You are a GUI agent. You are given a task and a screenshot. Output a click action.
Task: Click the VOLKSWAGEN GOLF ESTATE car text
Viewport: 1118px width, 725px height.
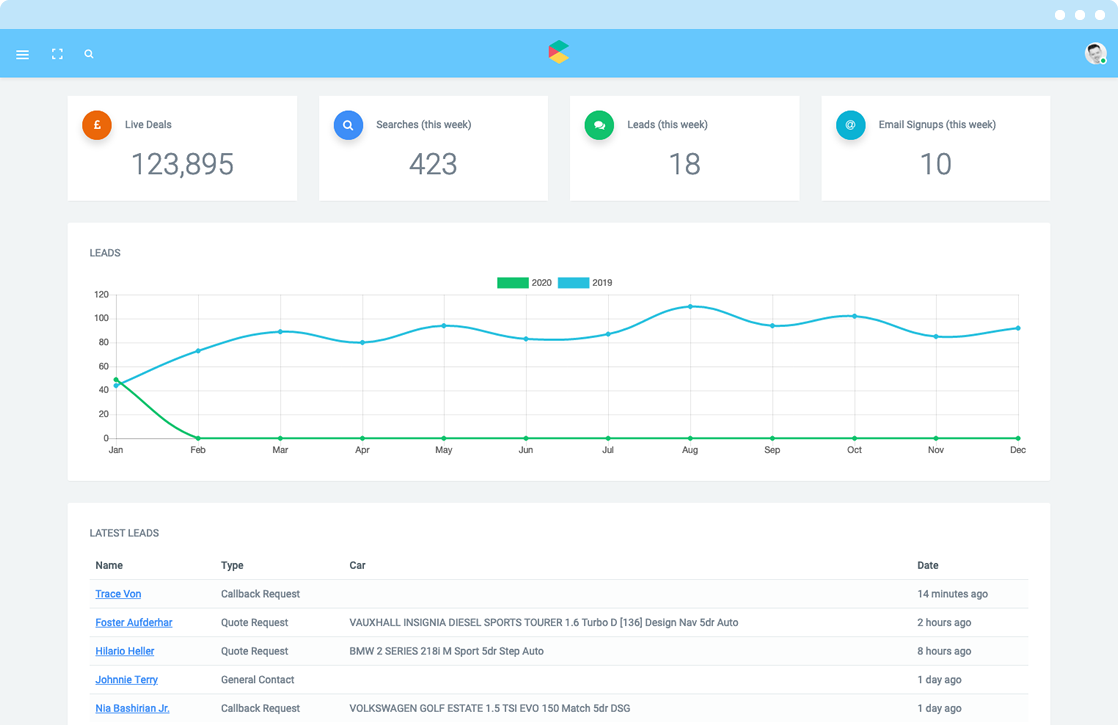[x=490, y=708]
